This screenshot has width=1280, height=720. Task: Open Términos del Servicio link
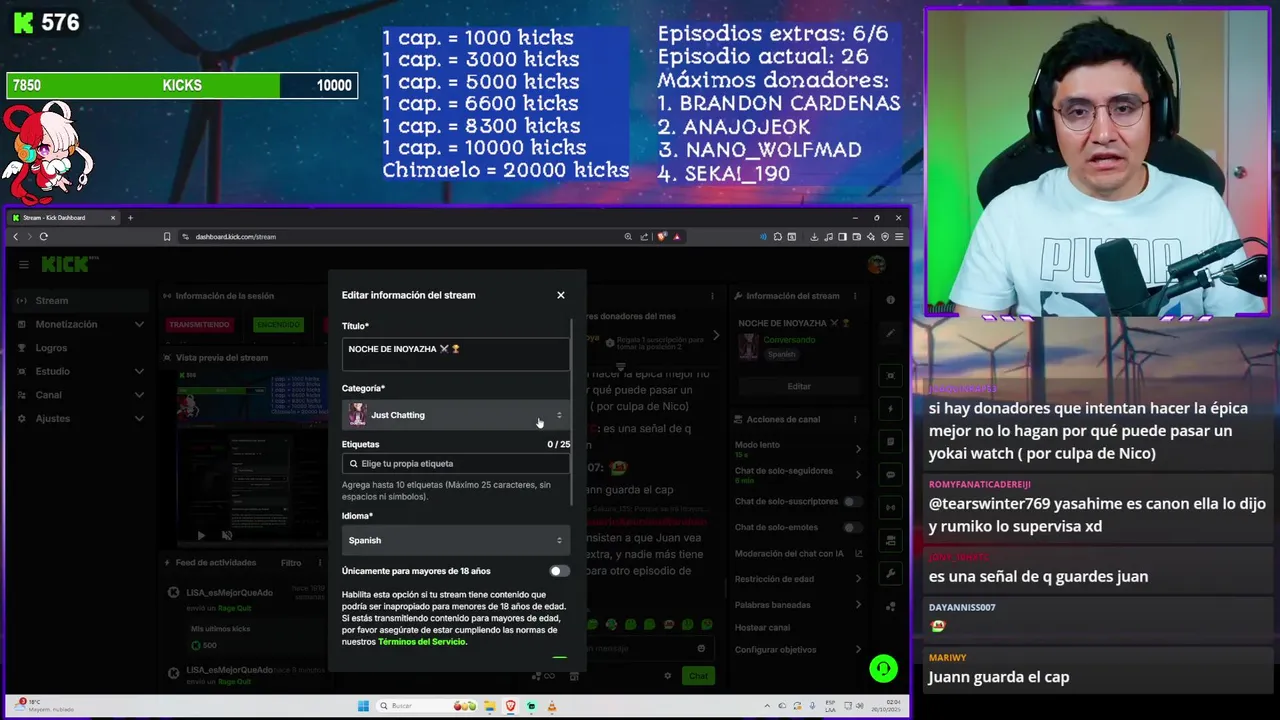point(422,642)
